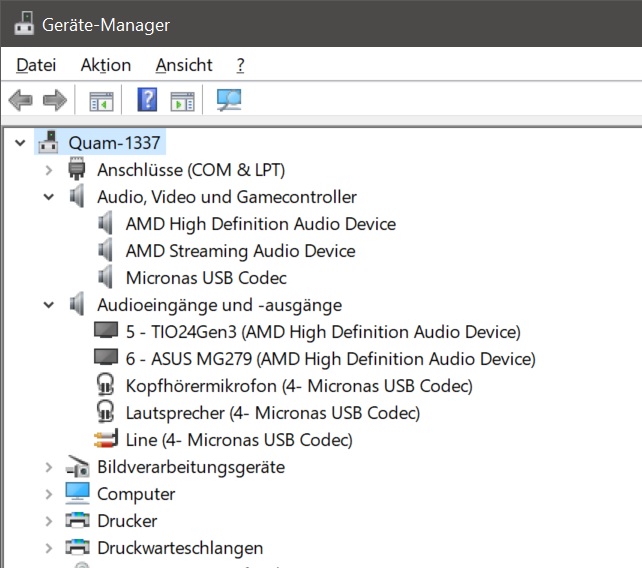Image resolution: width=642 pixels, height=568 pixels.
Task: Click speaker icon of Audio, Video und Gamecontroller
Action: coord(77,196)
